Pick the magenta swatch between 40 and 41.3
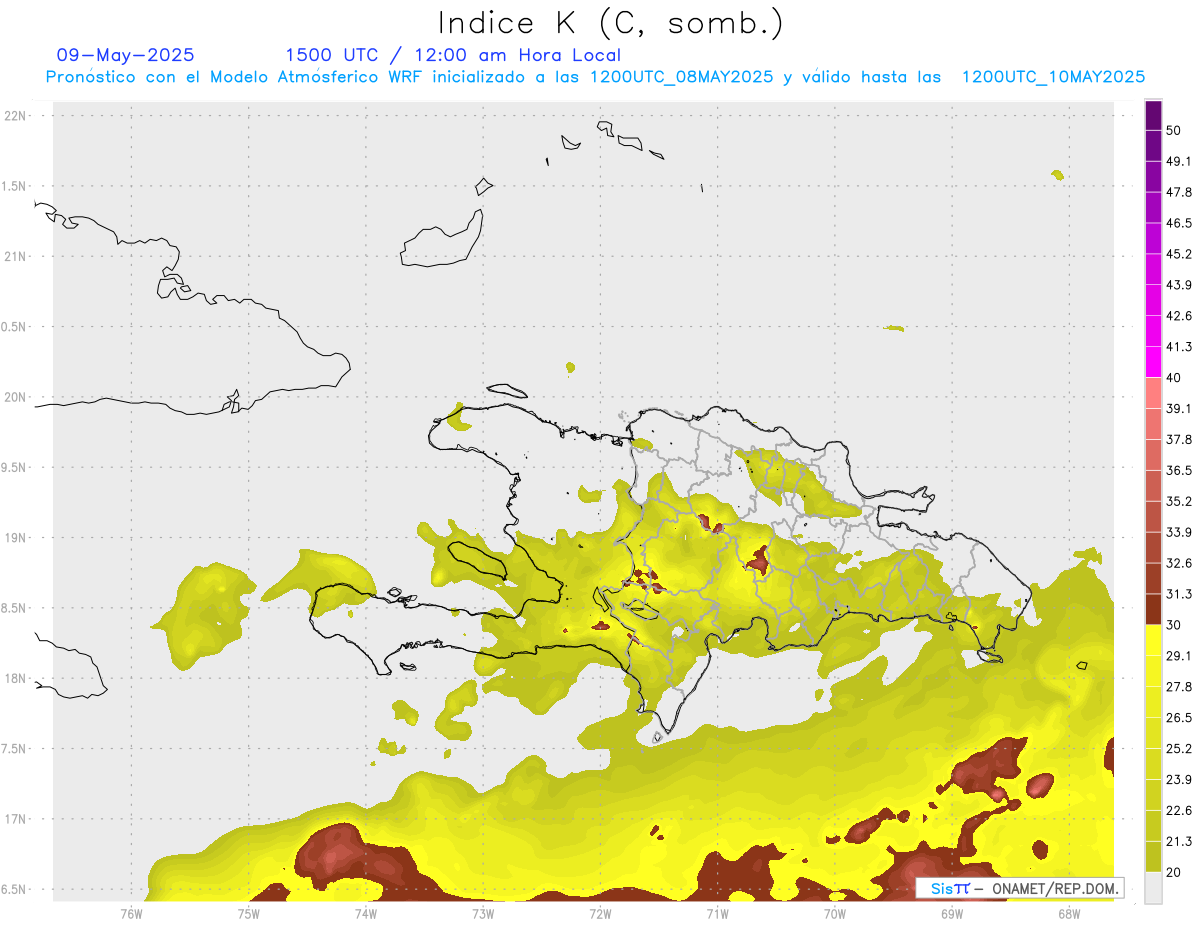 coord(1153,362)
